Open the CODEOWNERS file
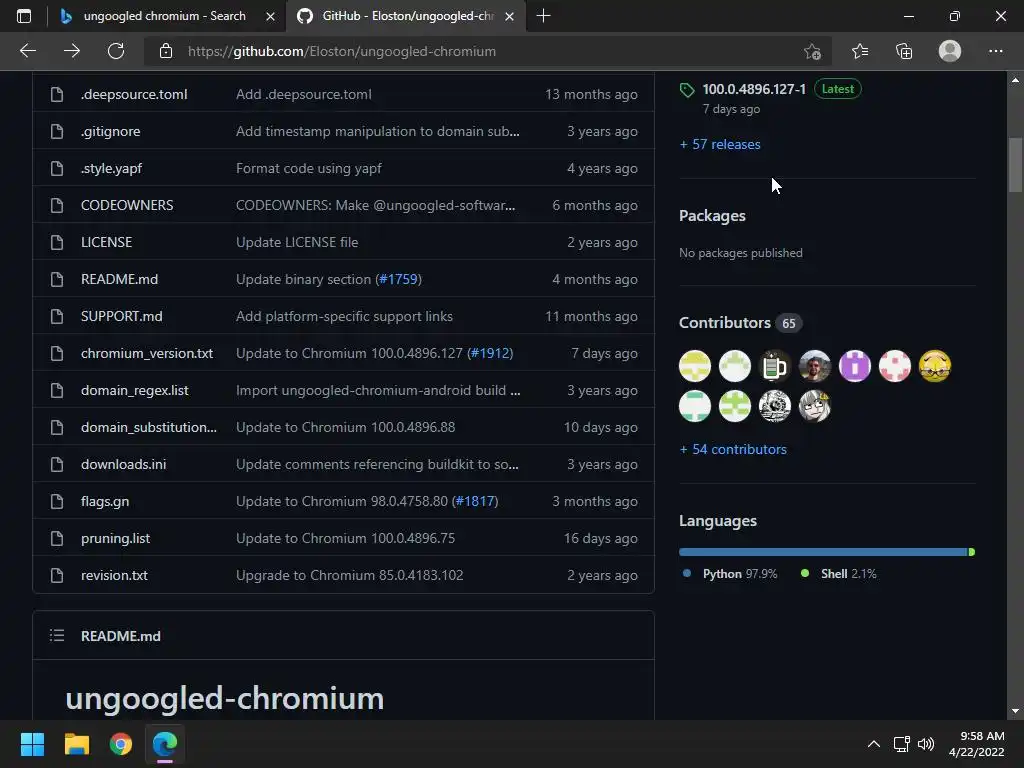 (127, 205)
